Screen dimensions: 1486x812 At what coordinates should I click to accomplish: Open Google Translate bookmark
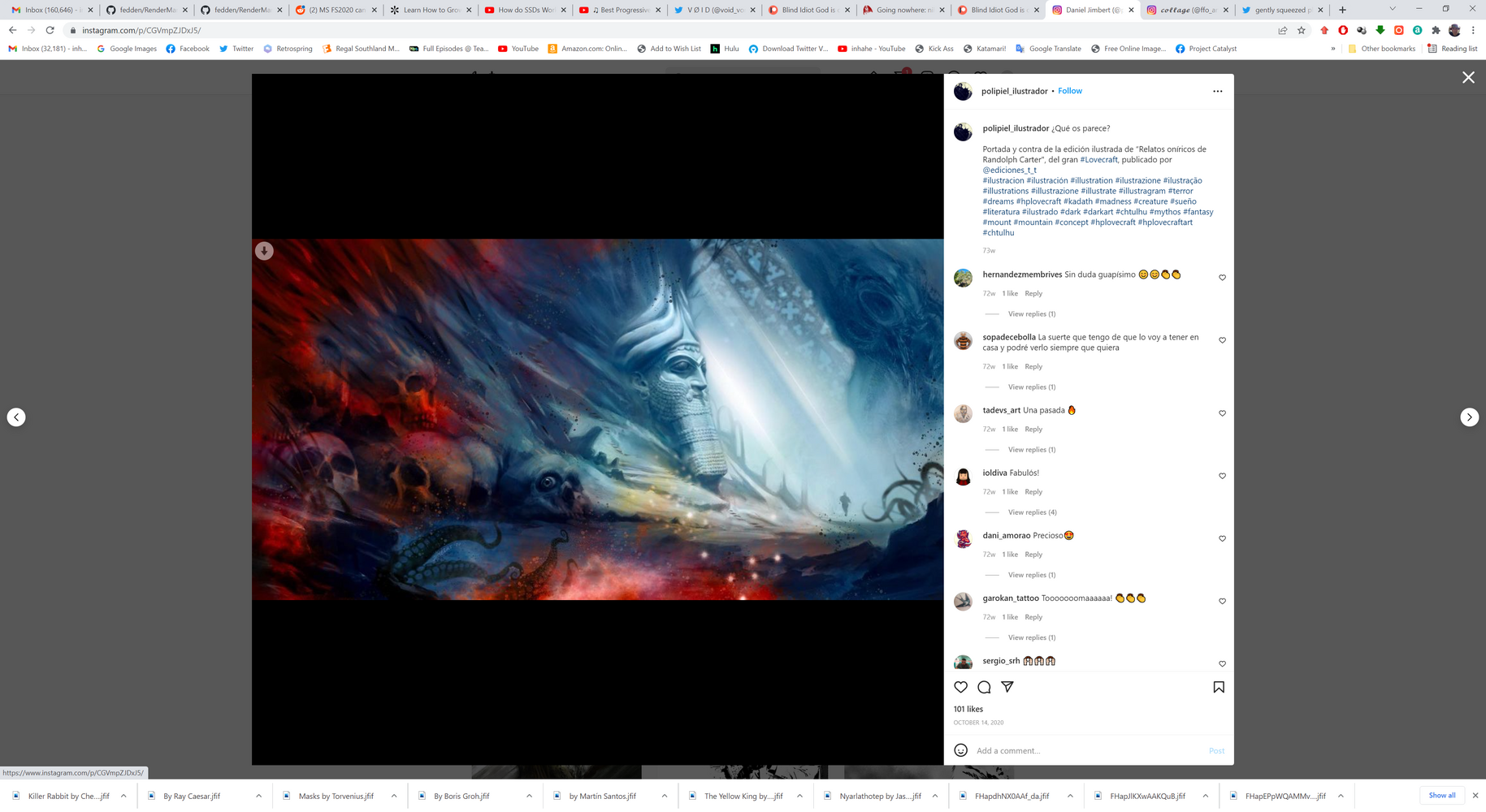[x=1048, y=49]
